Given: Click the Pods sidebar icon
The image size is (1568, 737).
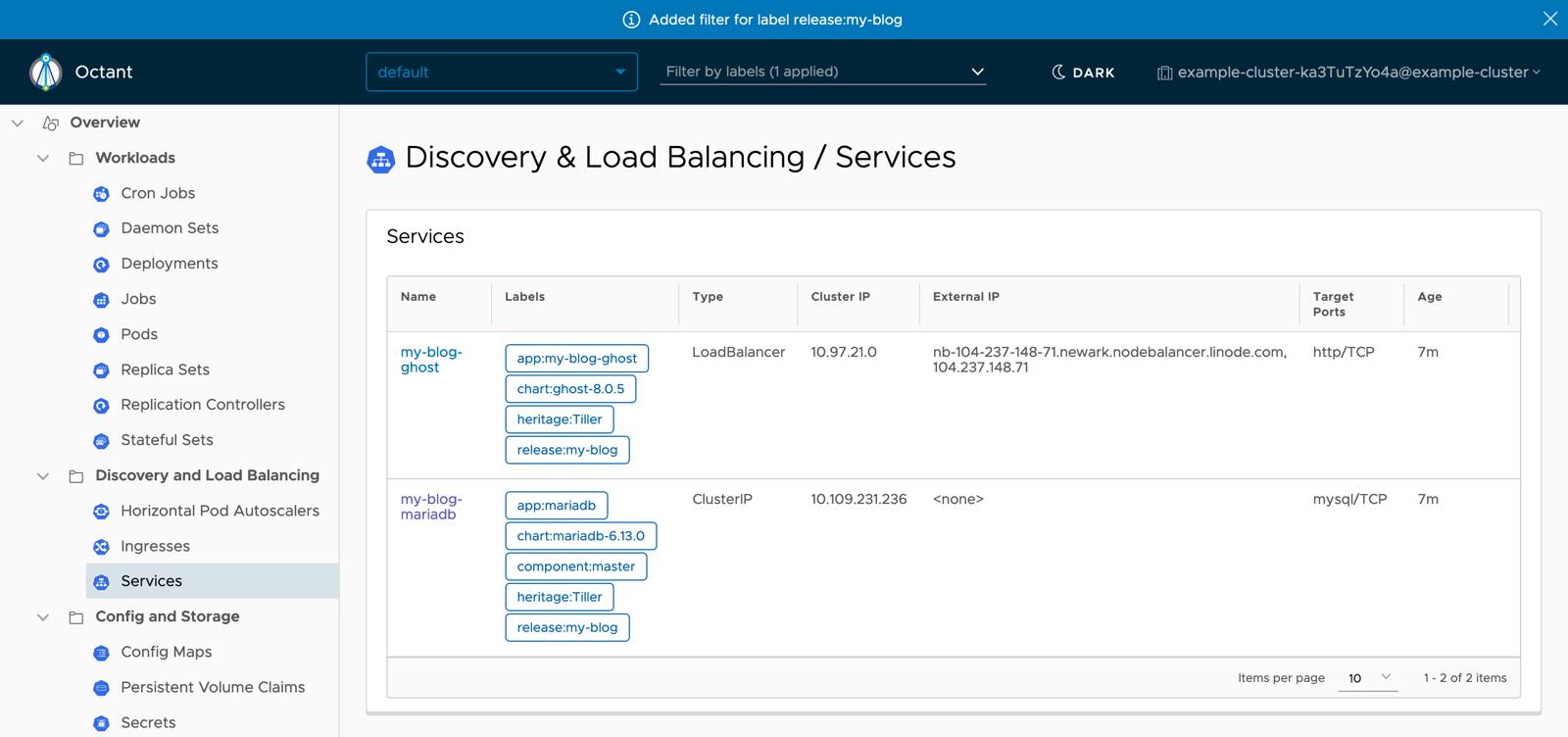Looking at the screenshot, I should point(101,335).
